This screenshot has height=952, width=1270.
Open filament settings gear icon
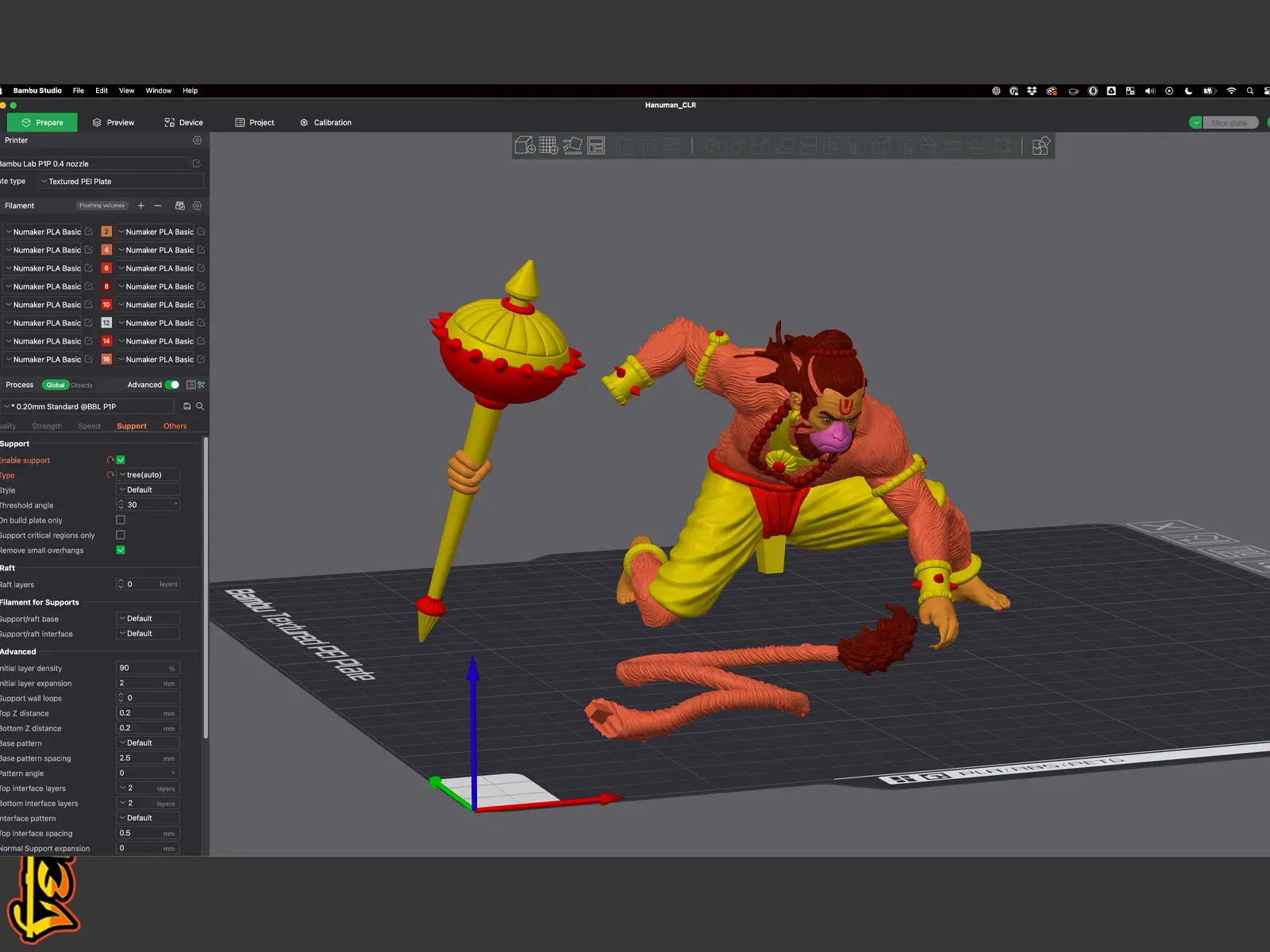coord(198,205)
